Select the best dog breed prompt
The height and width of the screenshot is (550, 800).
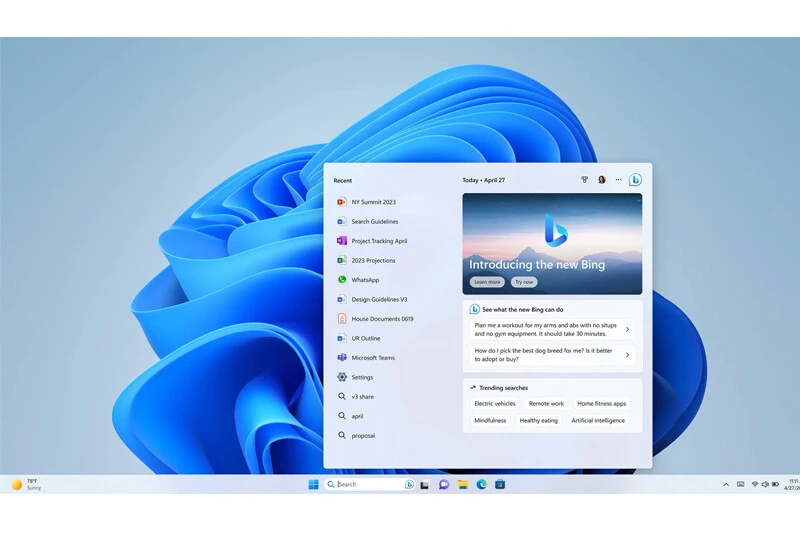click(552, 355)
